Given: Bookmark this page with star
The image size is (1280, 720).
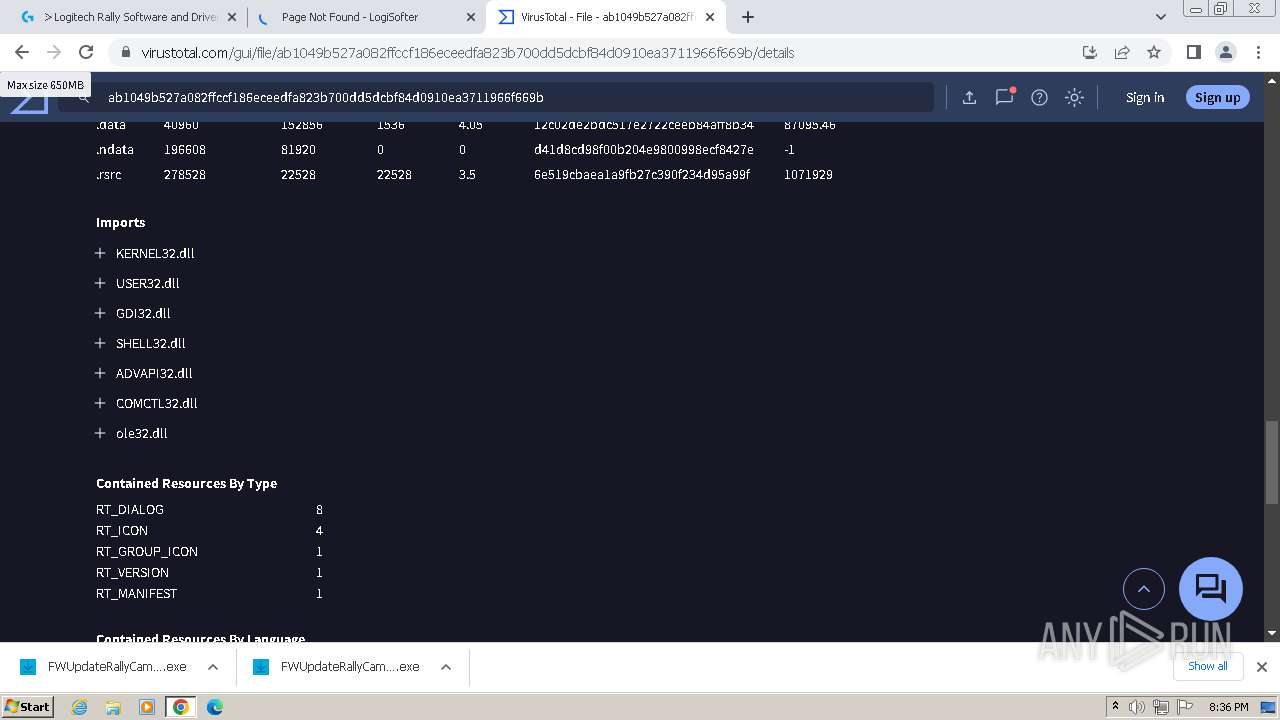Looking at the screenshot, I should click(1154, 52).
